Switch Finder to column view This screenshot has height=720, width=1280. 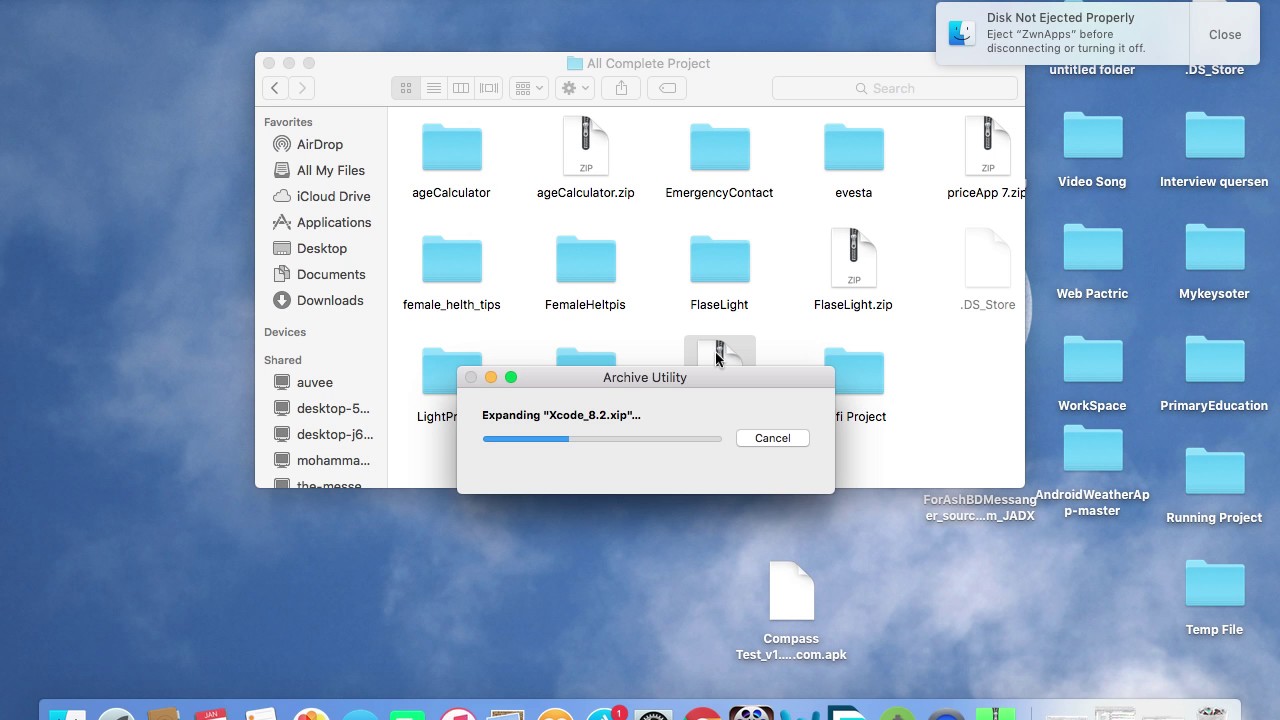tap(461, 88)
